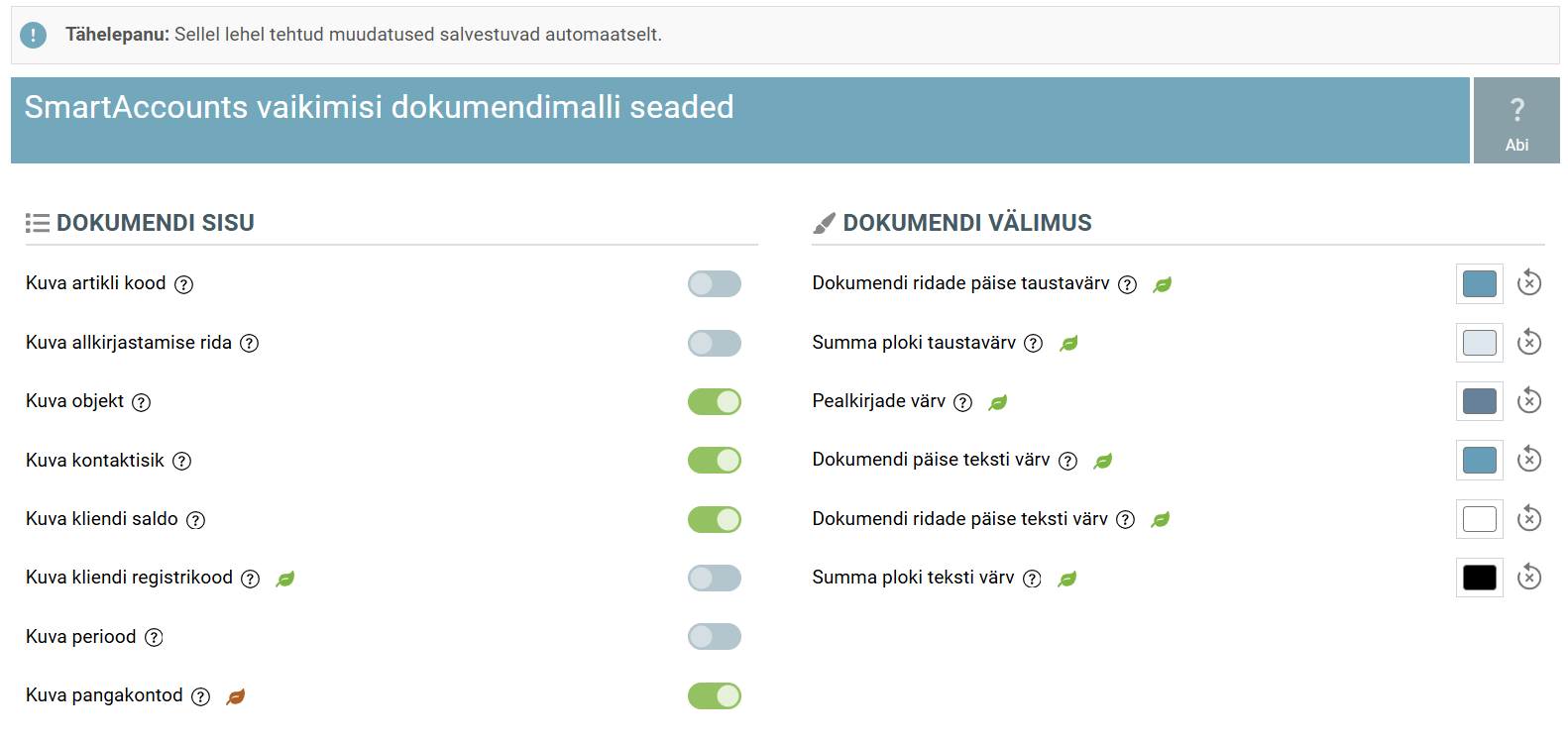
Task: Turn on the Kuva kliendi registrikood switch
Action: 715,578
